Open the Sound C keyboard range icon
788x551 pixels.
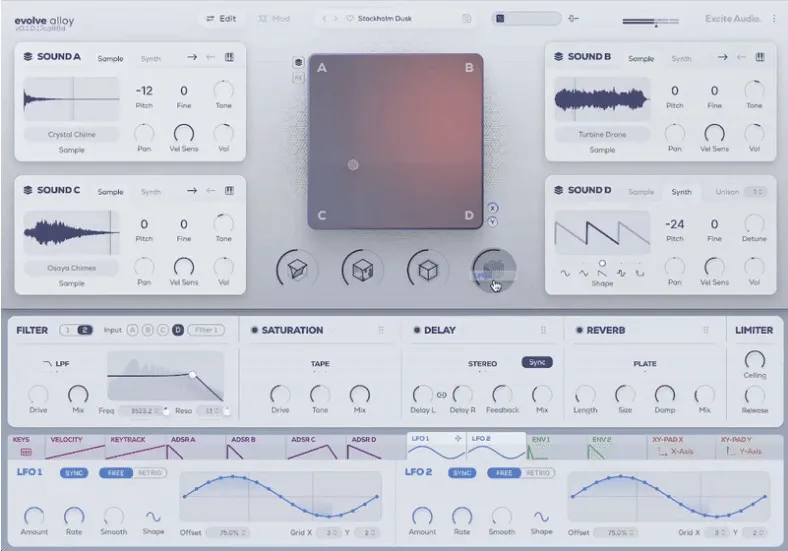229,191
